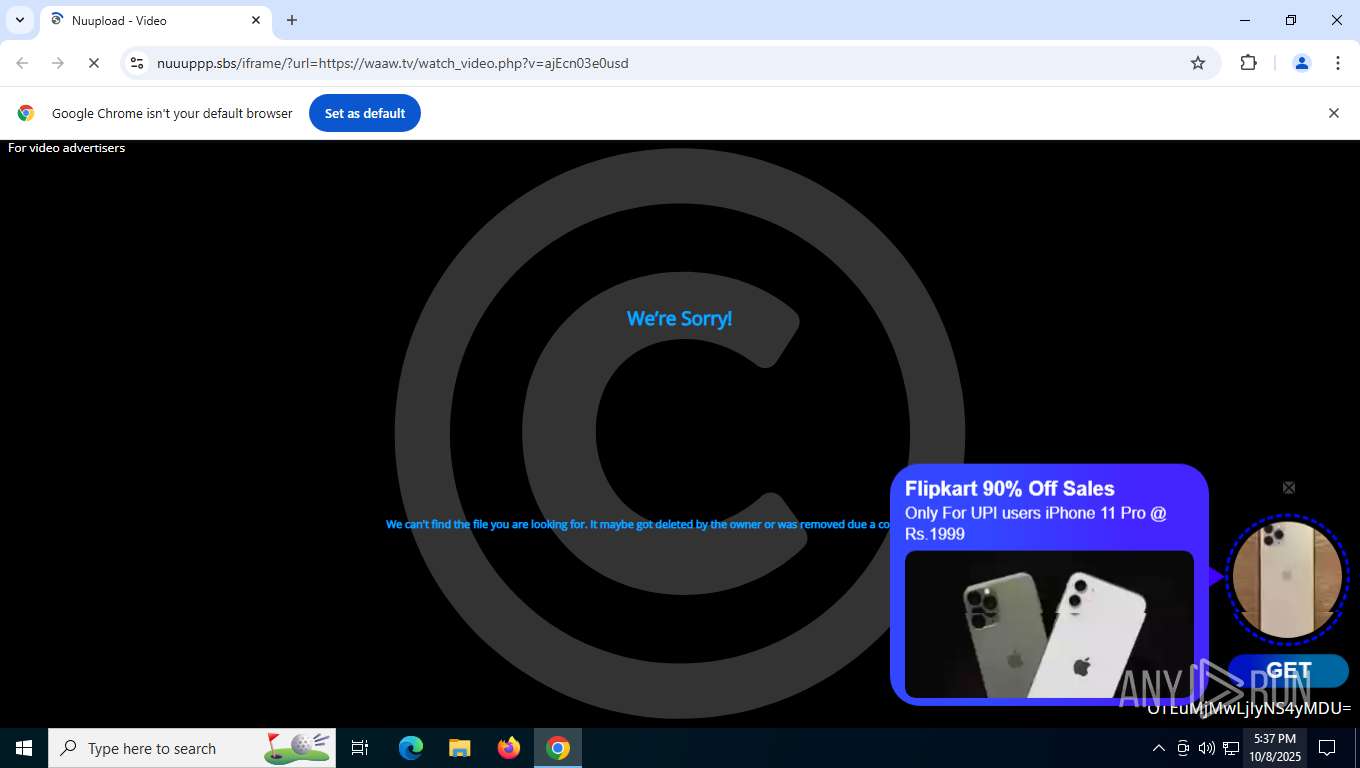Viewport: 1360px width, 768px height.
Task: Launch Microsoft Edge from the taskbar
Action: point(411,748)
